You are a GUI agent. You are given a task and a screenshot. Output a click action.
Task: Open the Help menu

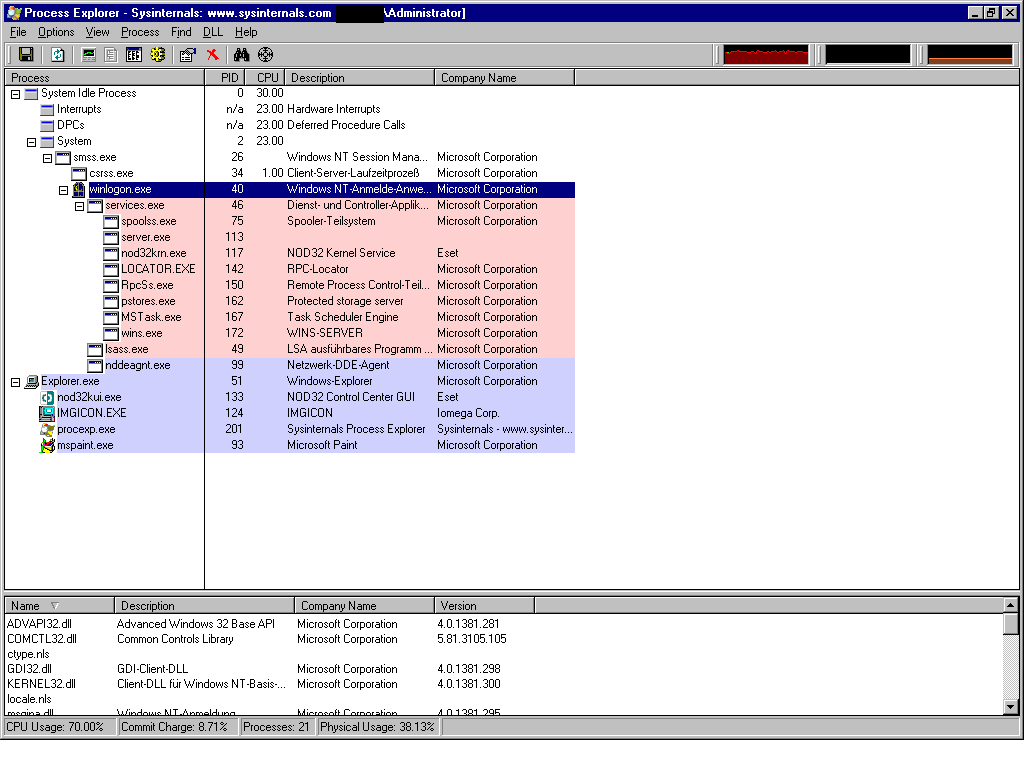[x=246, y=32]
